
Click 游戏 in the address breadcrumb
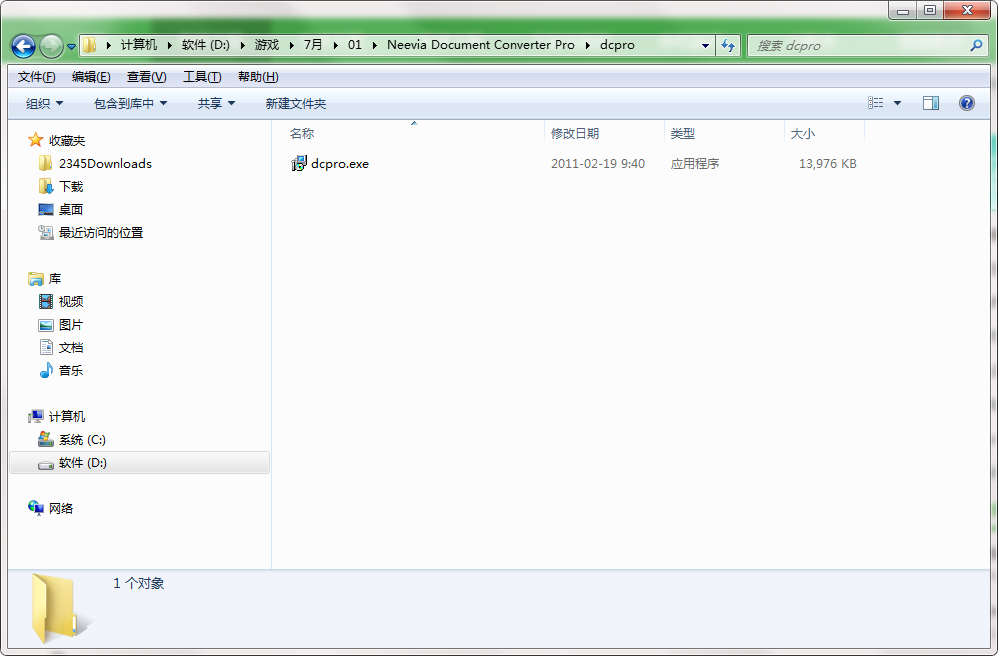267,45
